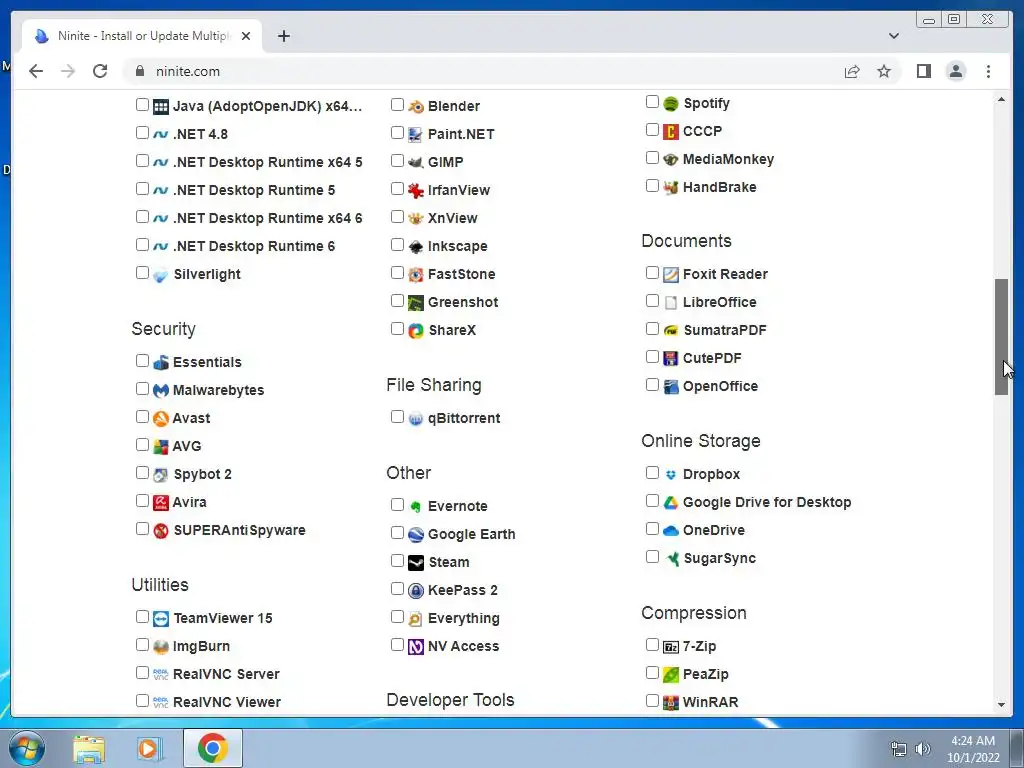The width and height of the screenshot is (1024, 768).
Task: Share this page via share icon
Action: (x=852, y=71)
